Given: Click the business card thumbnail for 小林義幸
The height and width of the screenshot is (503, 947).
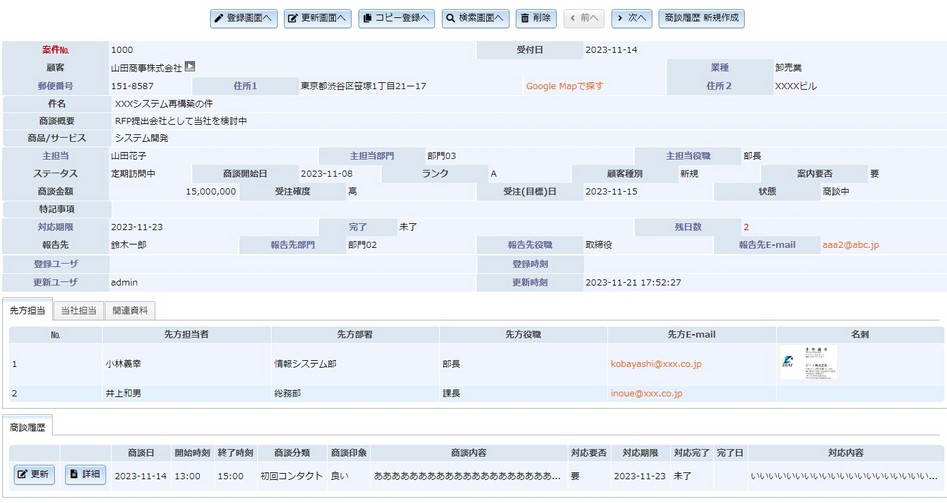Looking at the screenshot, I should click(808, 363).
